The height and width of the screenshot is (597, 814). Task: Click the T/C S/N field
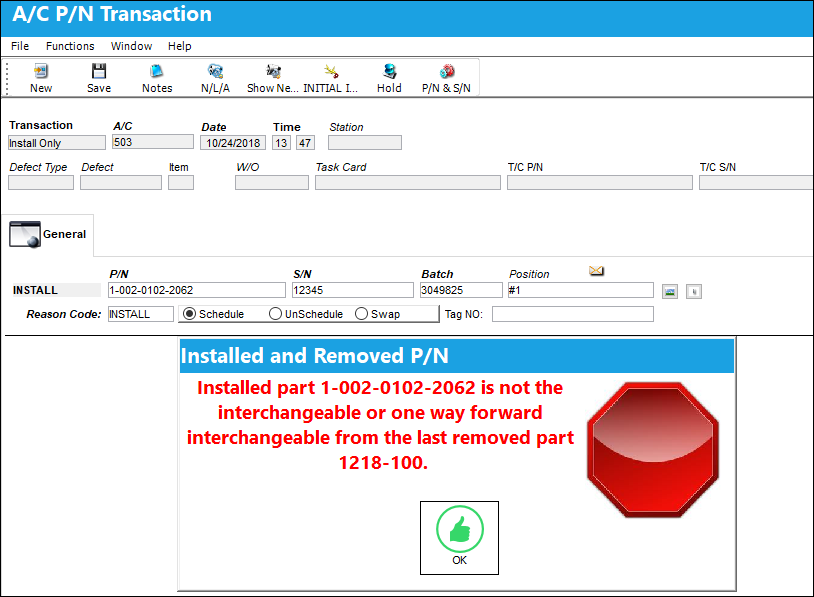(756, 183)
